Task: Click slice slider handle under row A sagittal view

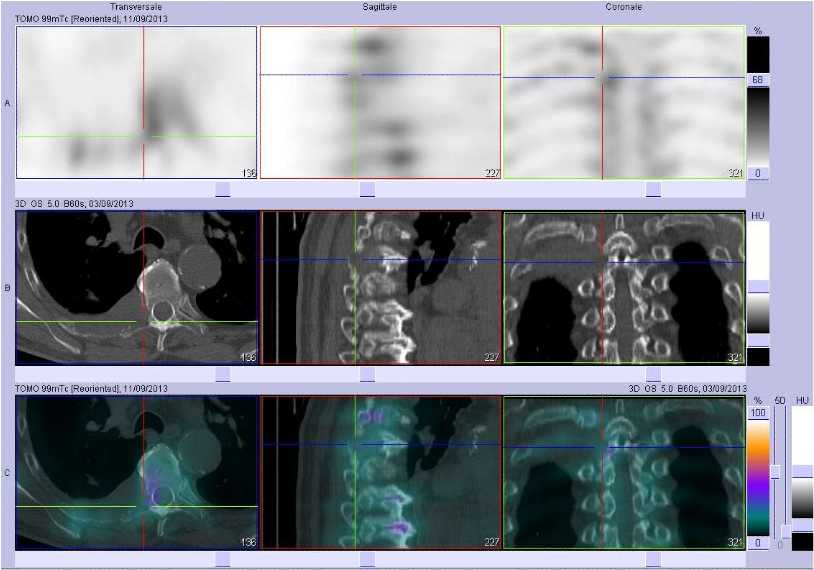Action: pyautogui.click(x=367, y=189)
